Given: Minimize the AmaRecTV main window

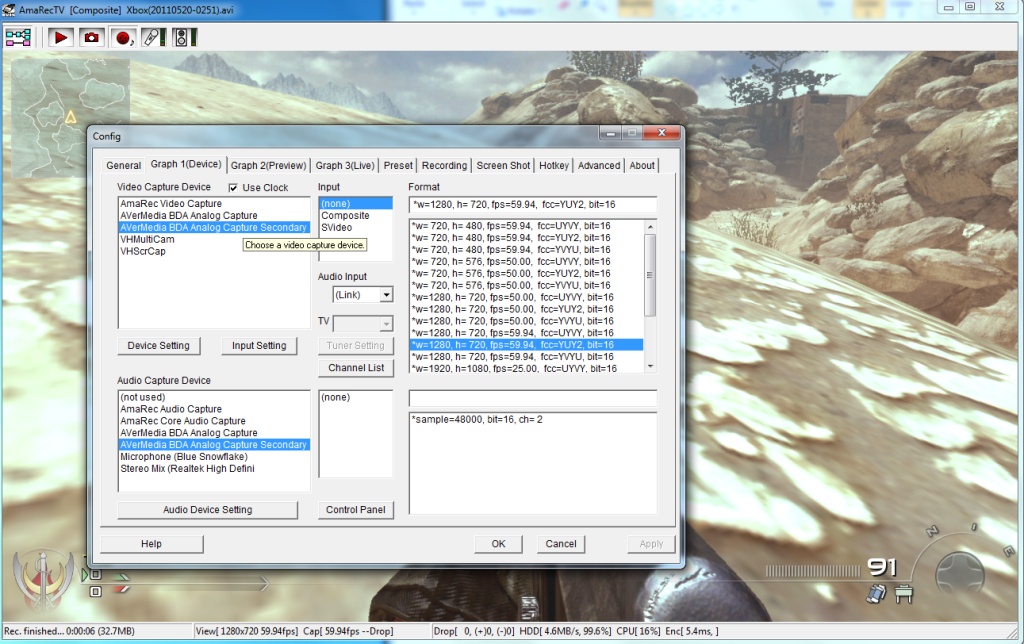Looking at the screenshot, I should (948, 7).
